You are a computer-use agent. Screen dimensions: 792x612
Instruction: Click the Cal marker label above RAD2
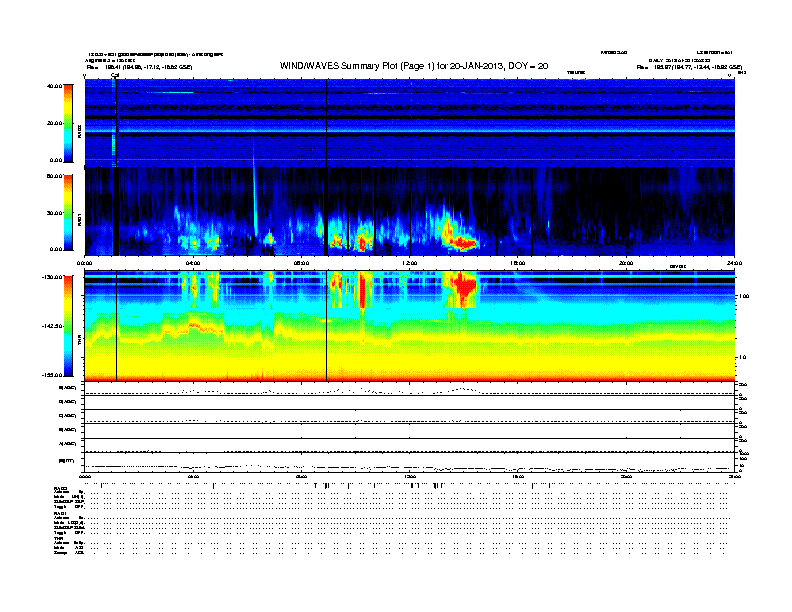coord(115,75)
